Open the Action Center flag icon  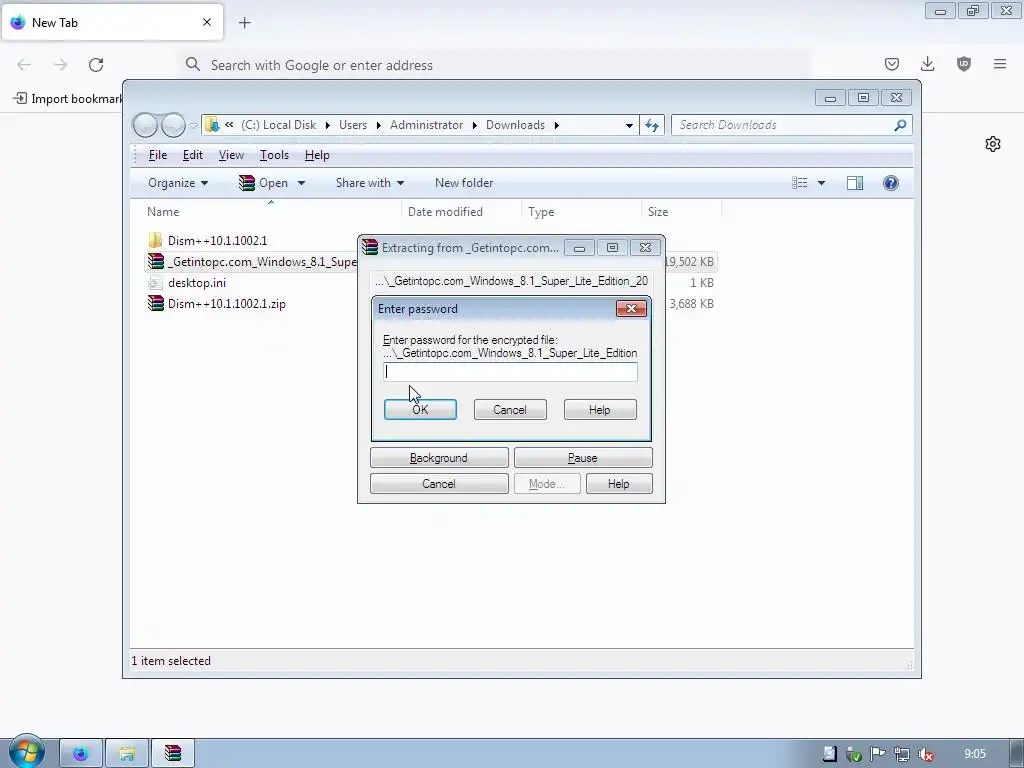pos(878,754)
